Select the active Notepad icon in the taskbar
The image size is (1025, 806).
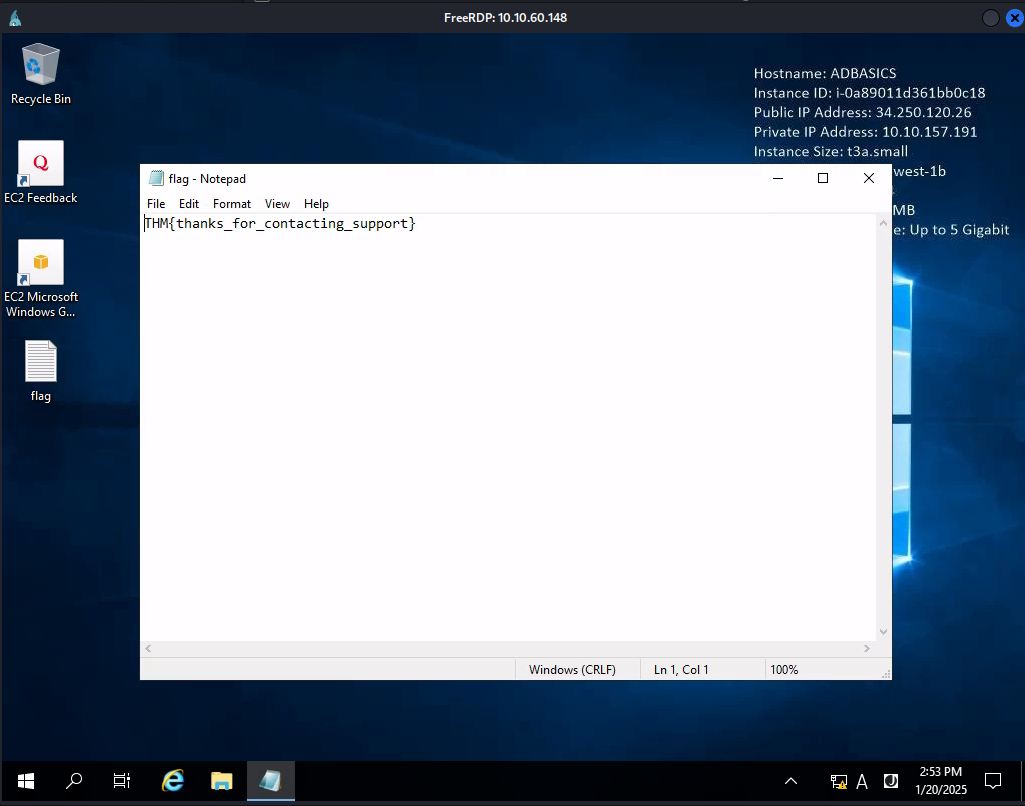coord(270,781)
